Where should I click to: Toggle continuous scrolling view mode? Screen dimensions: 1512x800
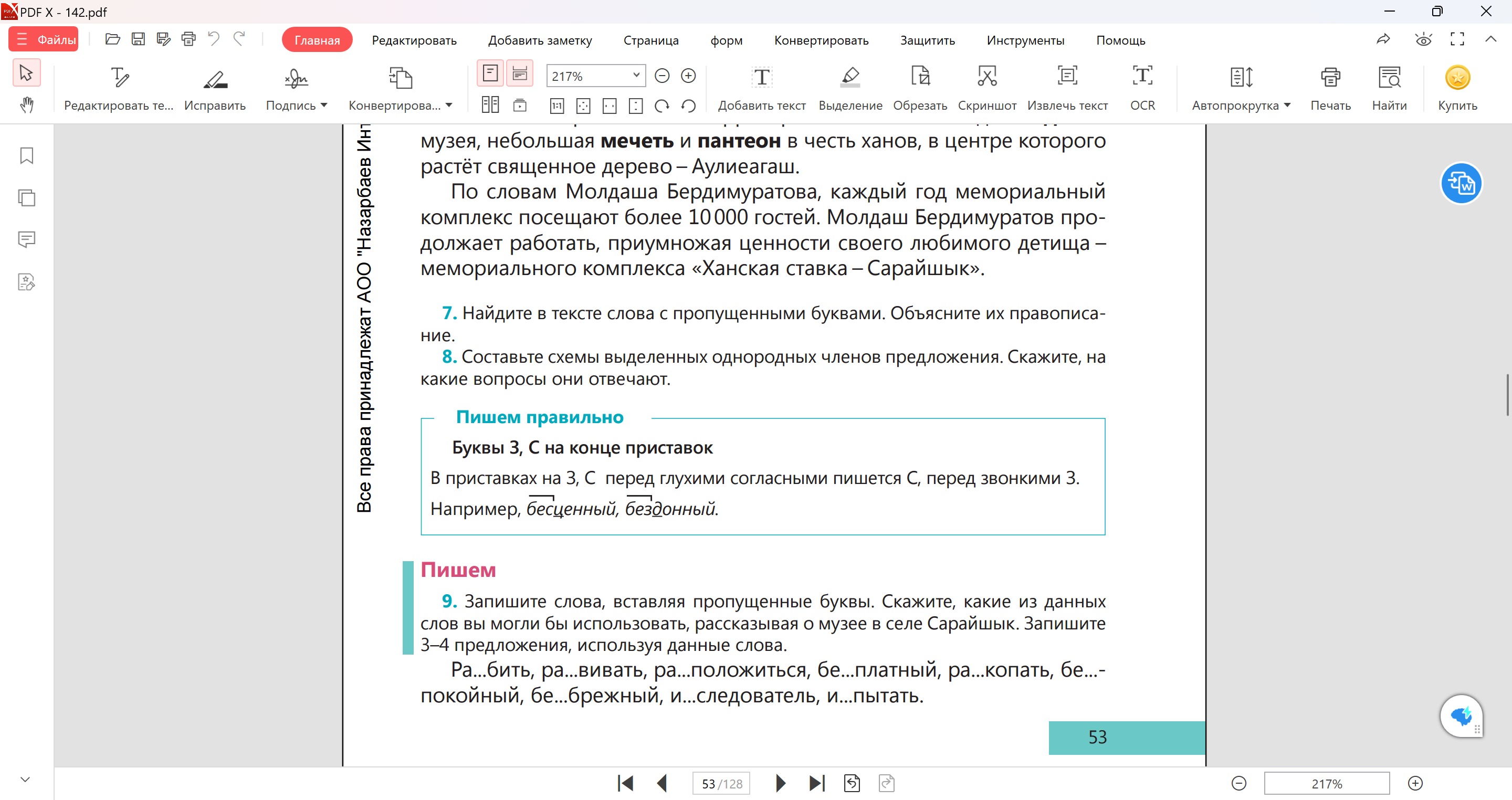click(519, 73)
